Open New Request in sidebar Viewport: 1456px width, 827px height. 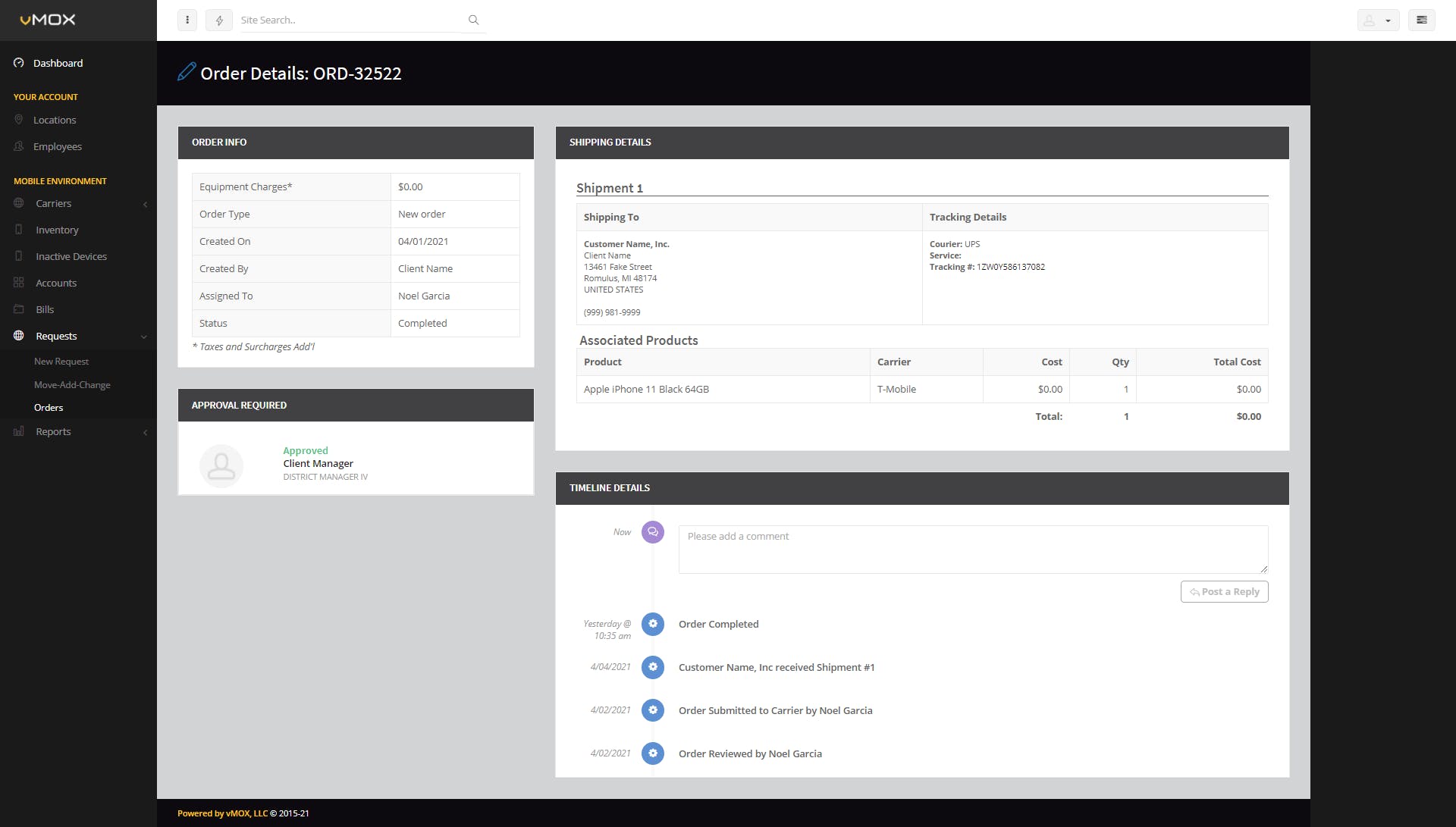61,362
